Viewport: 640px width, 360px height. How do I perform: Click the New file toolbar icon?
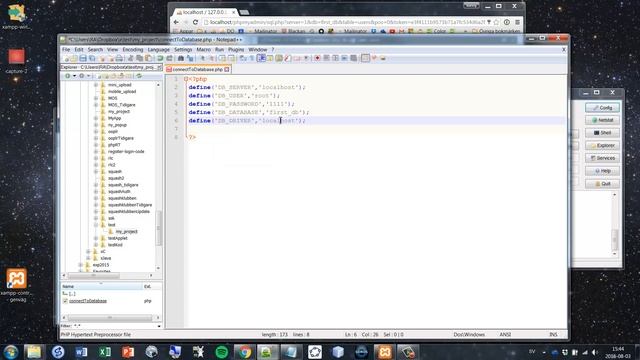pos(65,58)
